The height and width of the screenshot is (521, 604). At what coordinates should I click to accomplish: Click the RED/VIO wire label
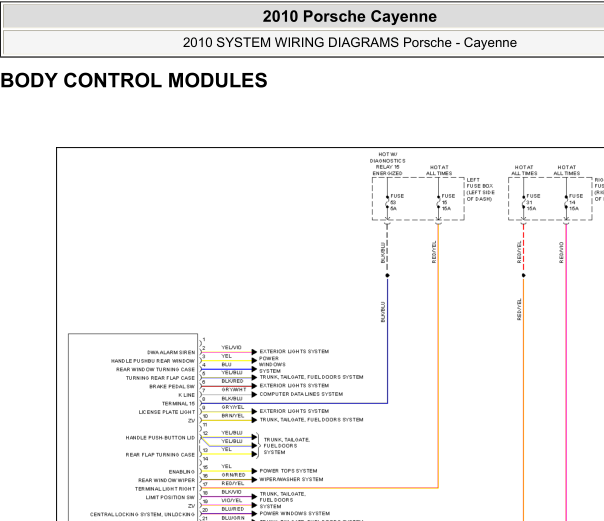[x=561, y=252]
